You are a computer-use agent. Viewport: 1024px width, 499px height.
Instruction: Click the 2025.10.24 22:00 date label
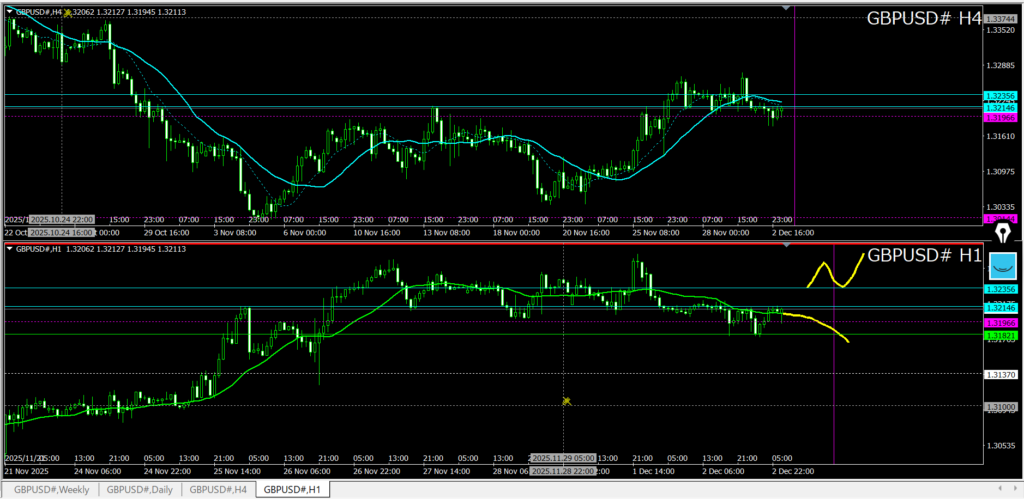click(x=61, y=219)
